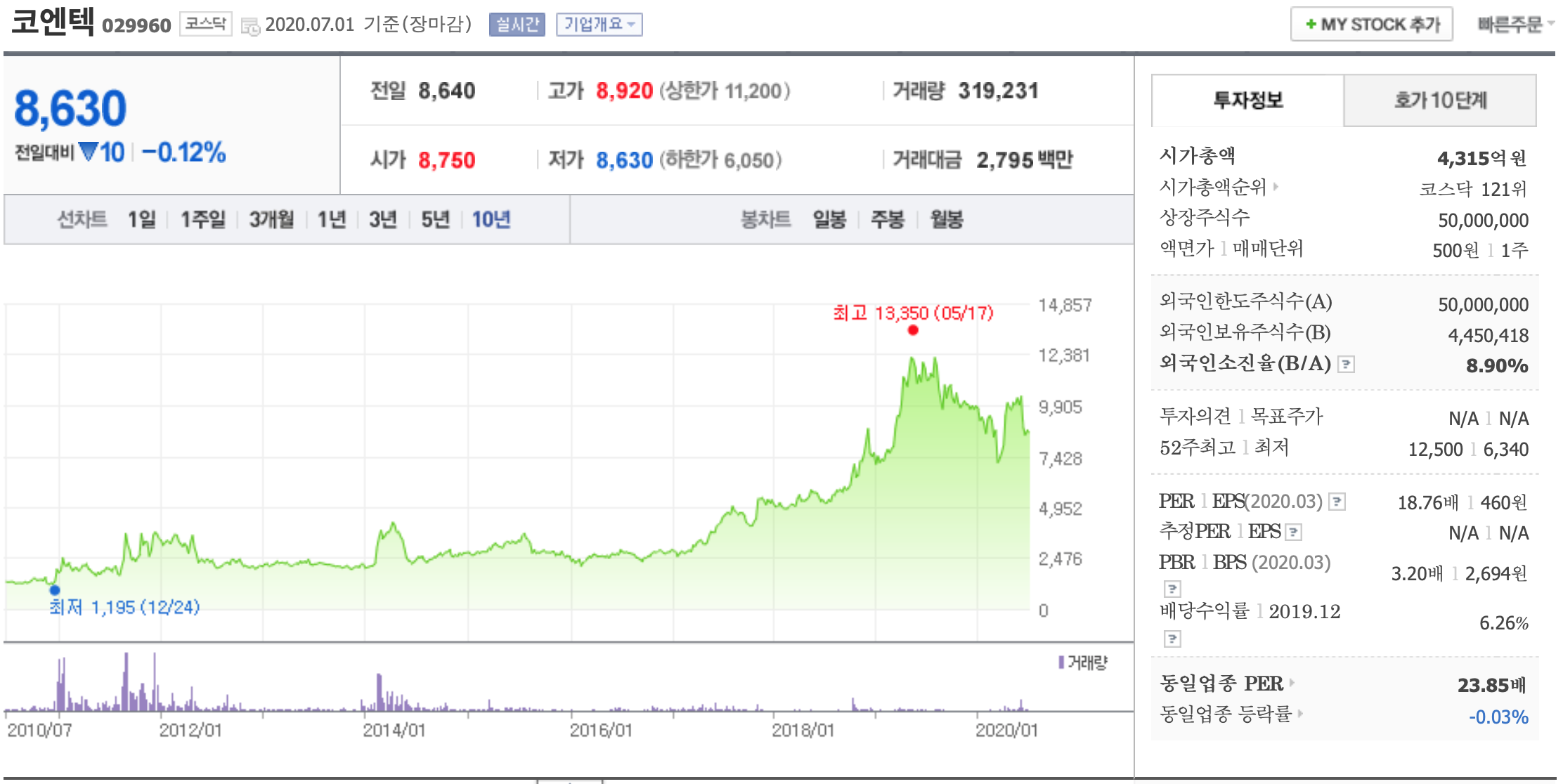The width and height of the screenshot is (1563, 784).
Task: Click the arrow beside 동일업종 등락률
Action: click(1300, 714)
